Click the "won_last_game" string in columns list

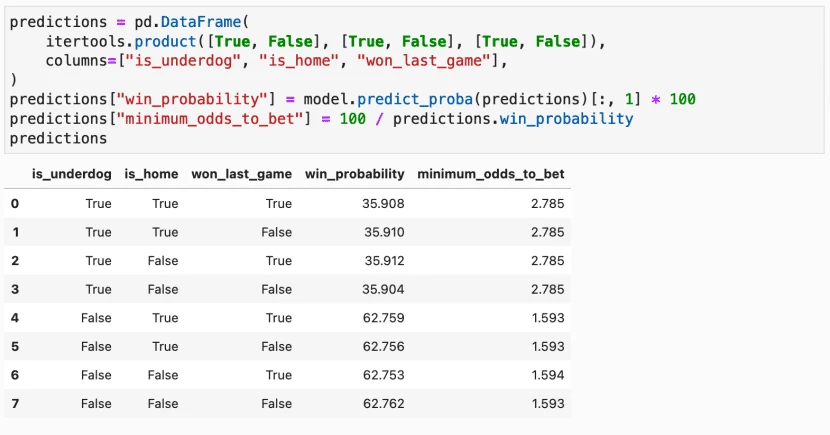click(423, 61)
